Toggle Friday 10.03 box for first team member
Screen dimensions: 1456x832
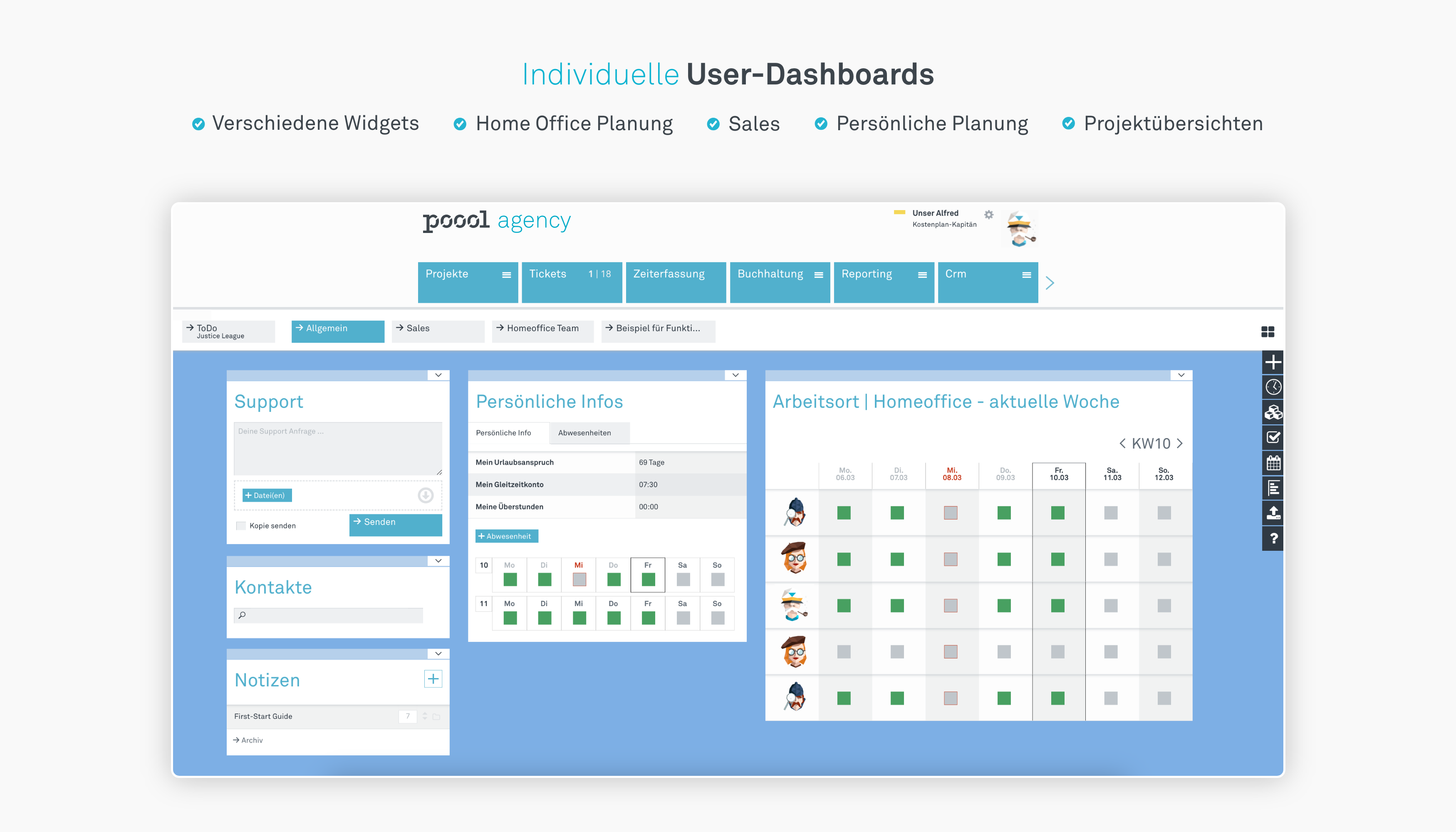(x=1058, y=513)
